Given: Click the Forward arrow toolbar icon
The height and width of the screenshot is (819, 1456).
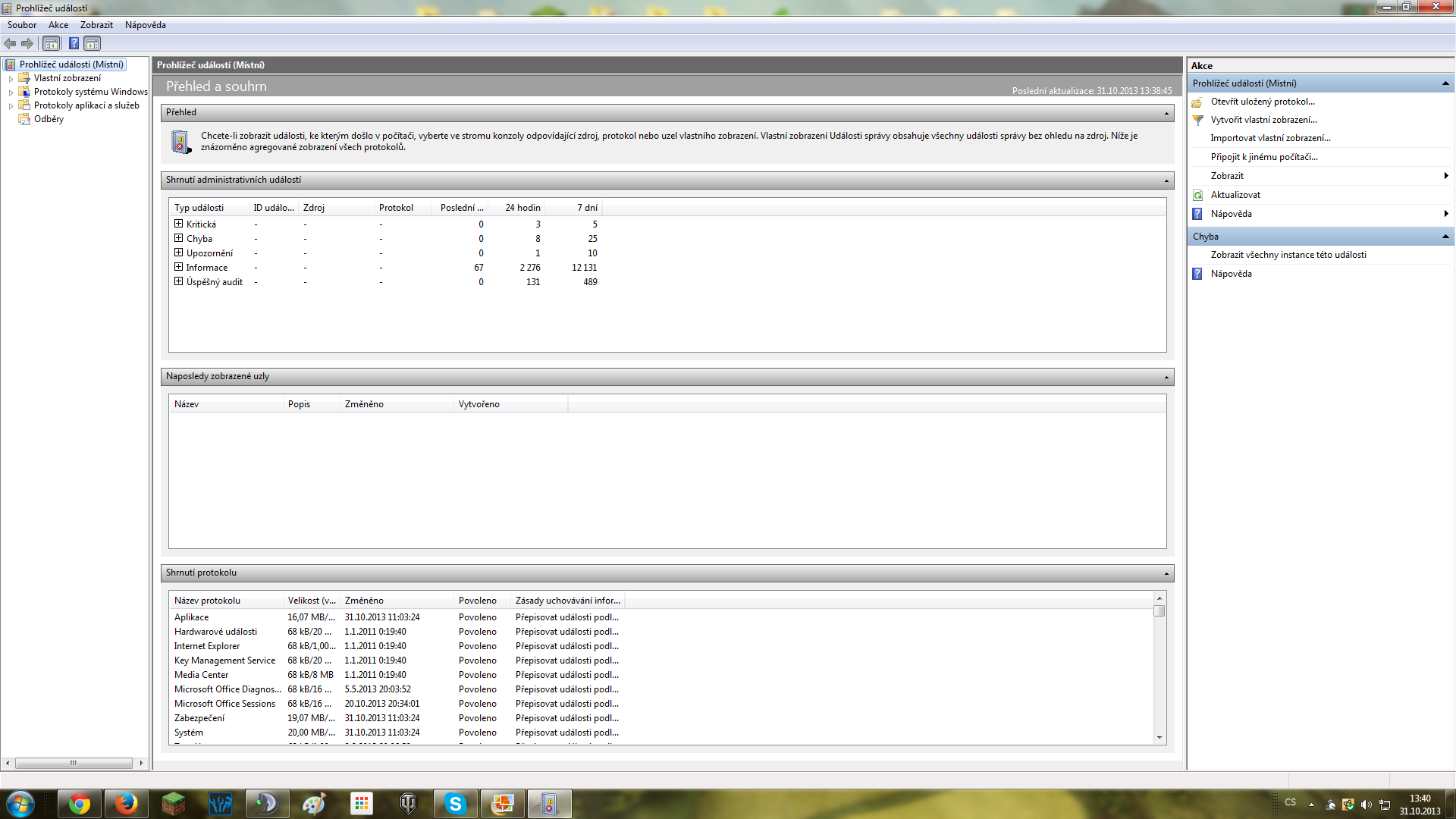Looking at the screenshot, I should (x=27, y=43).
